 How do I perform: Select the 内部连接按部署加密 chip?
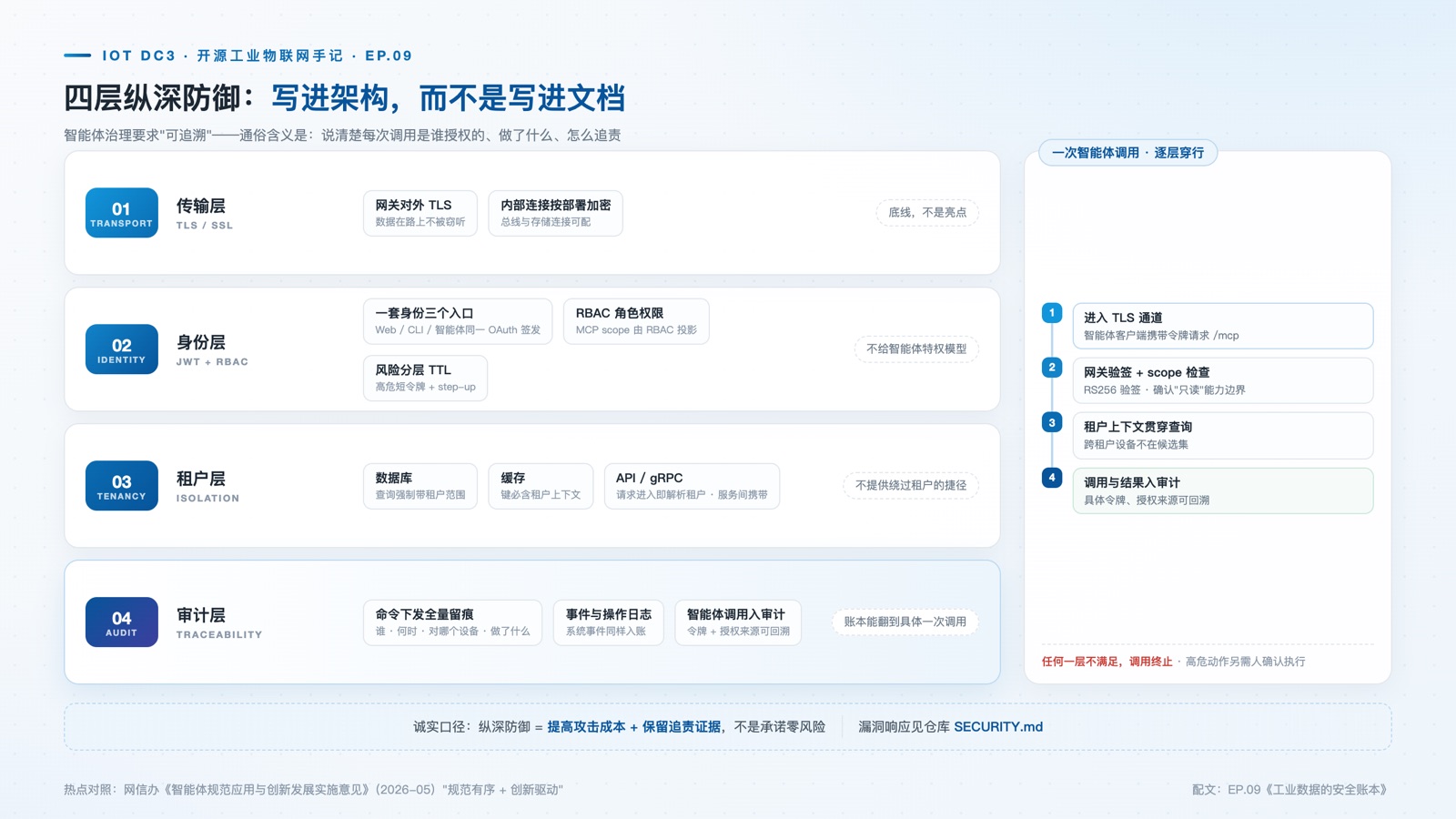[556, 213]
